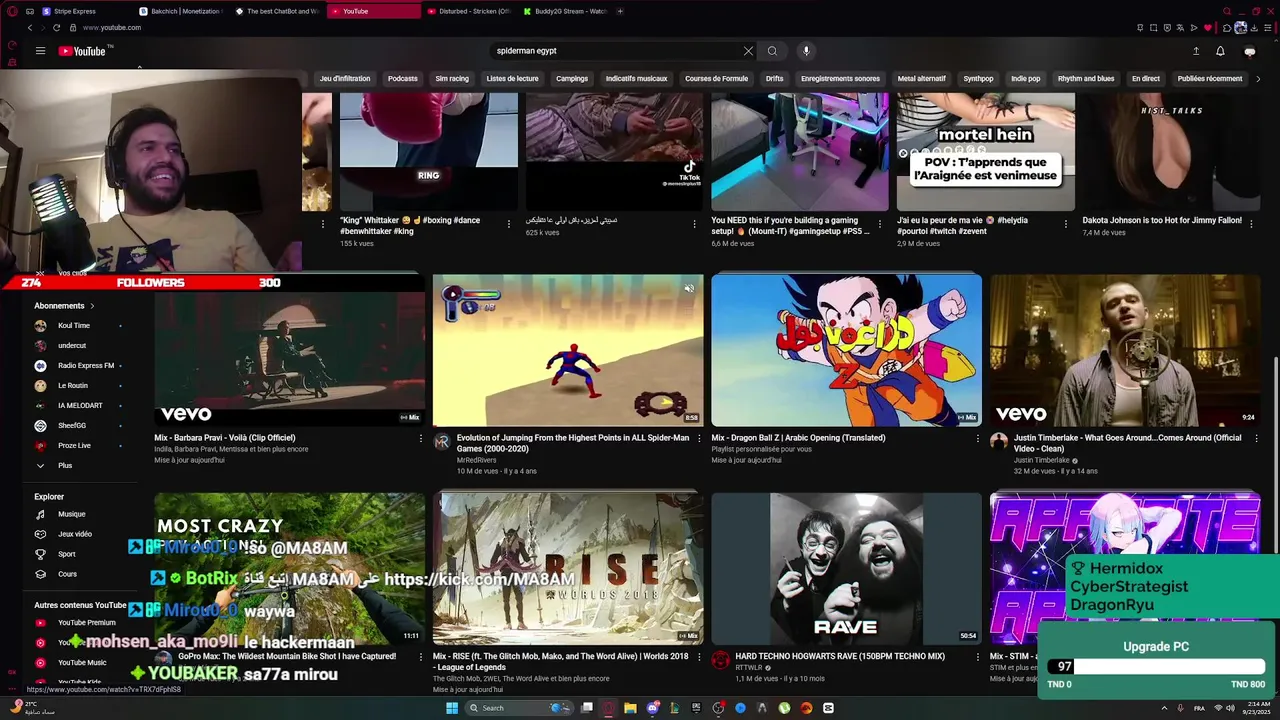1280x720 pixels.
Task: Open Sport in the Explorer section
Action: coord(66,554)
